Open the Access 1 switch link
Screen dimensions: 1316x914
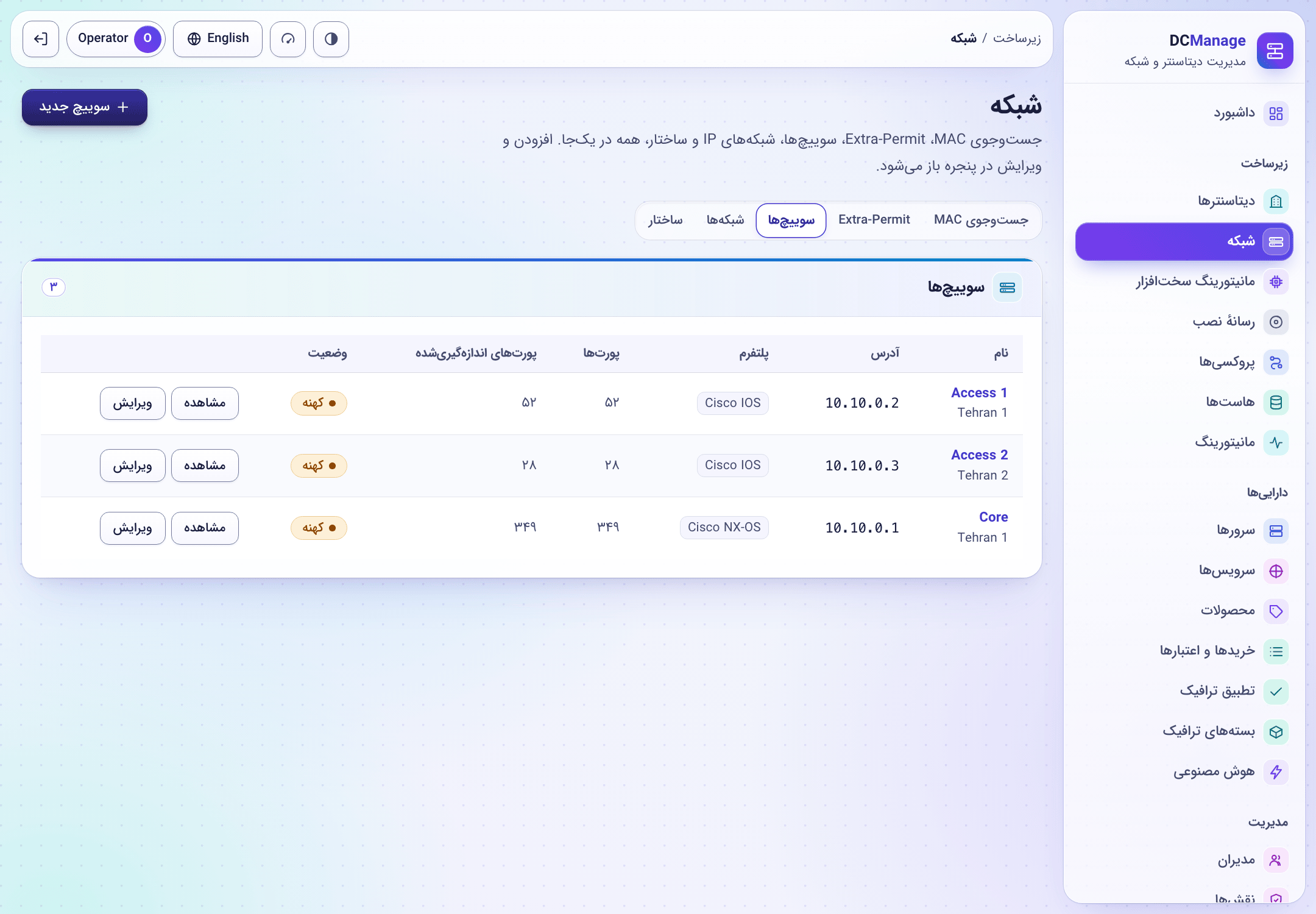point(979,393)
